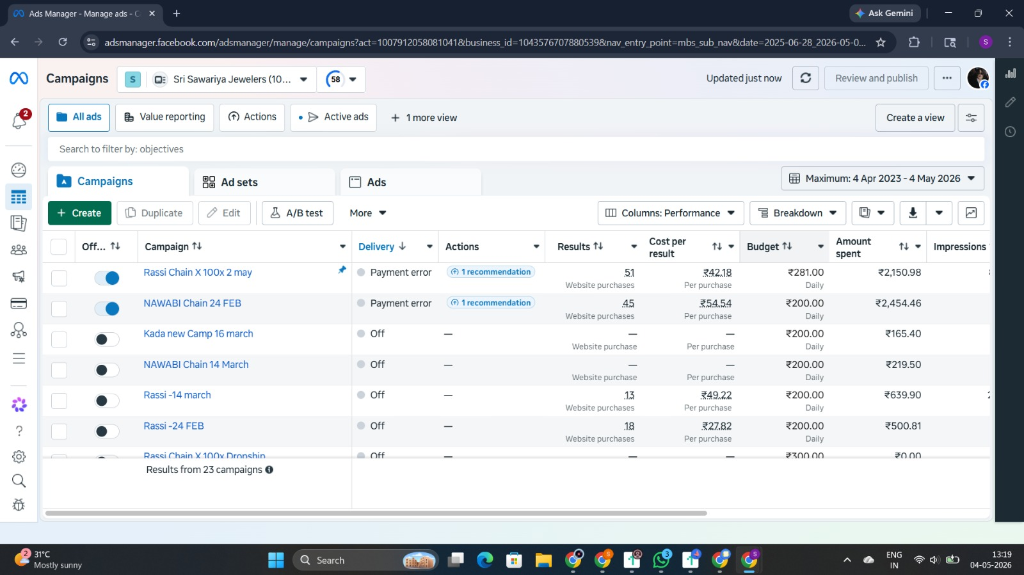Viewport: 1024px width, 575px height.
Task: Turn on Kada new Camp 16 march
Action: 106,339
